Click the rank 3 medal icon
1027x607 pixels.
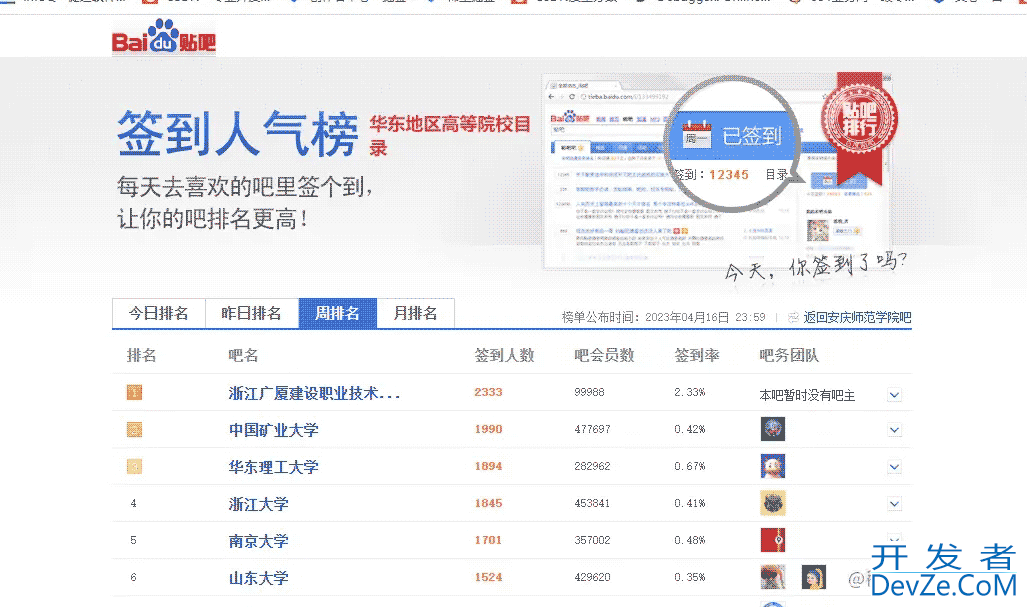(x=134, y=466)
